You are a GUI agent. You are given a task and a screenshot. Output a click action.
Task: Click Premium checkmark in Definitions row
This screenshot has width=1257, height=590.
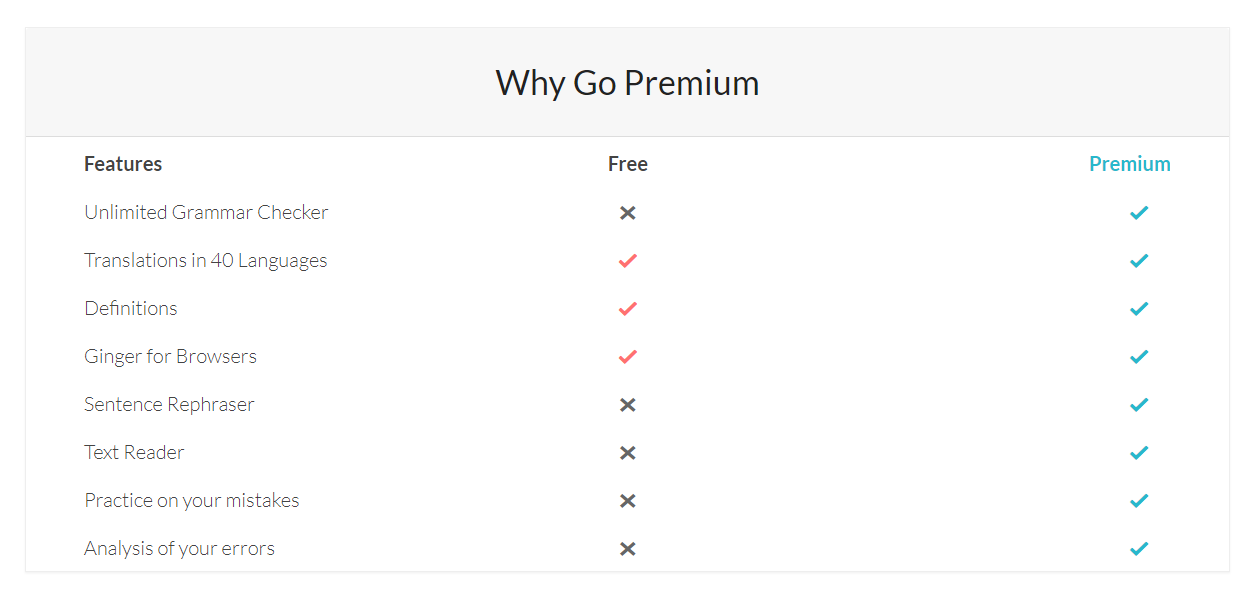1139,309
